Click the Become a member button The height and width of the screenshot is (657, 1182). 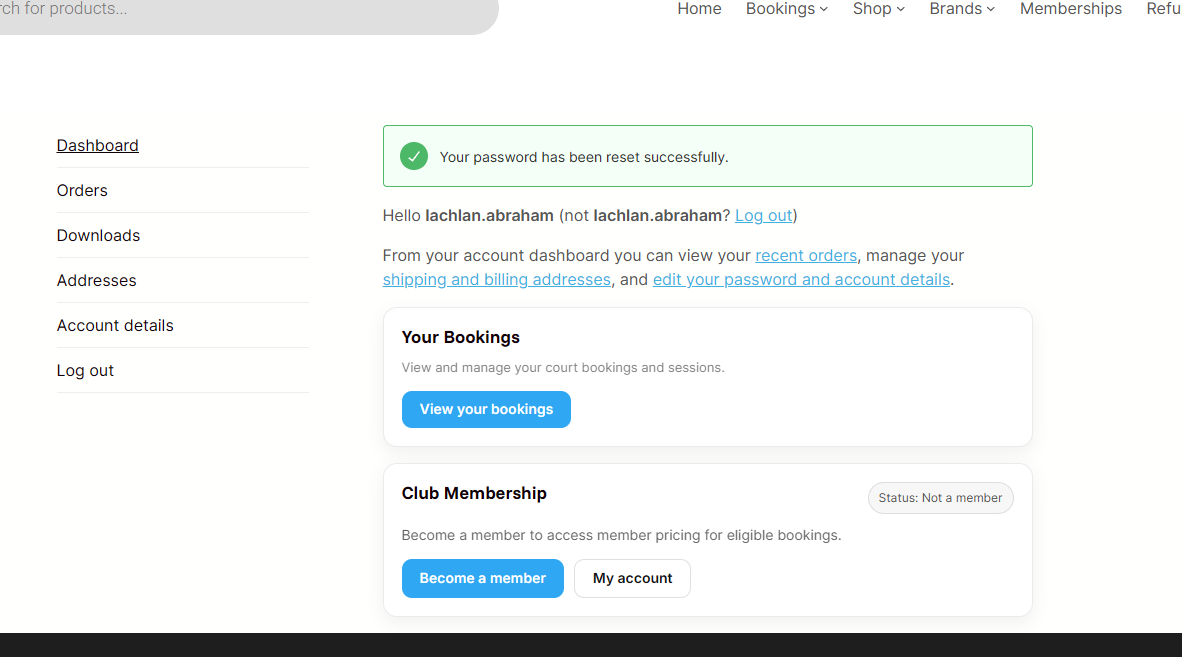tap(482, 578)
